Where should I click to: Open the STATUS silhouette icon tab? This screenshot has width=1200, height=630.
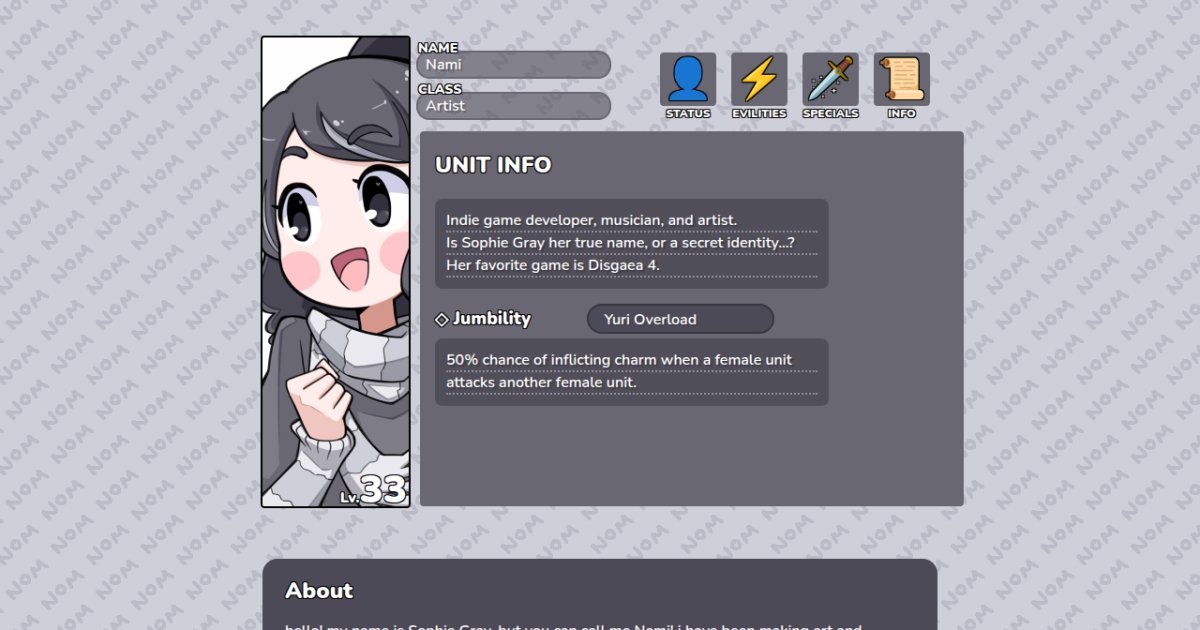coord(688,79)
